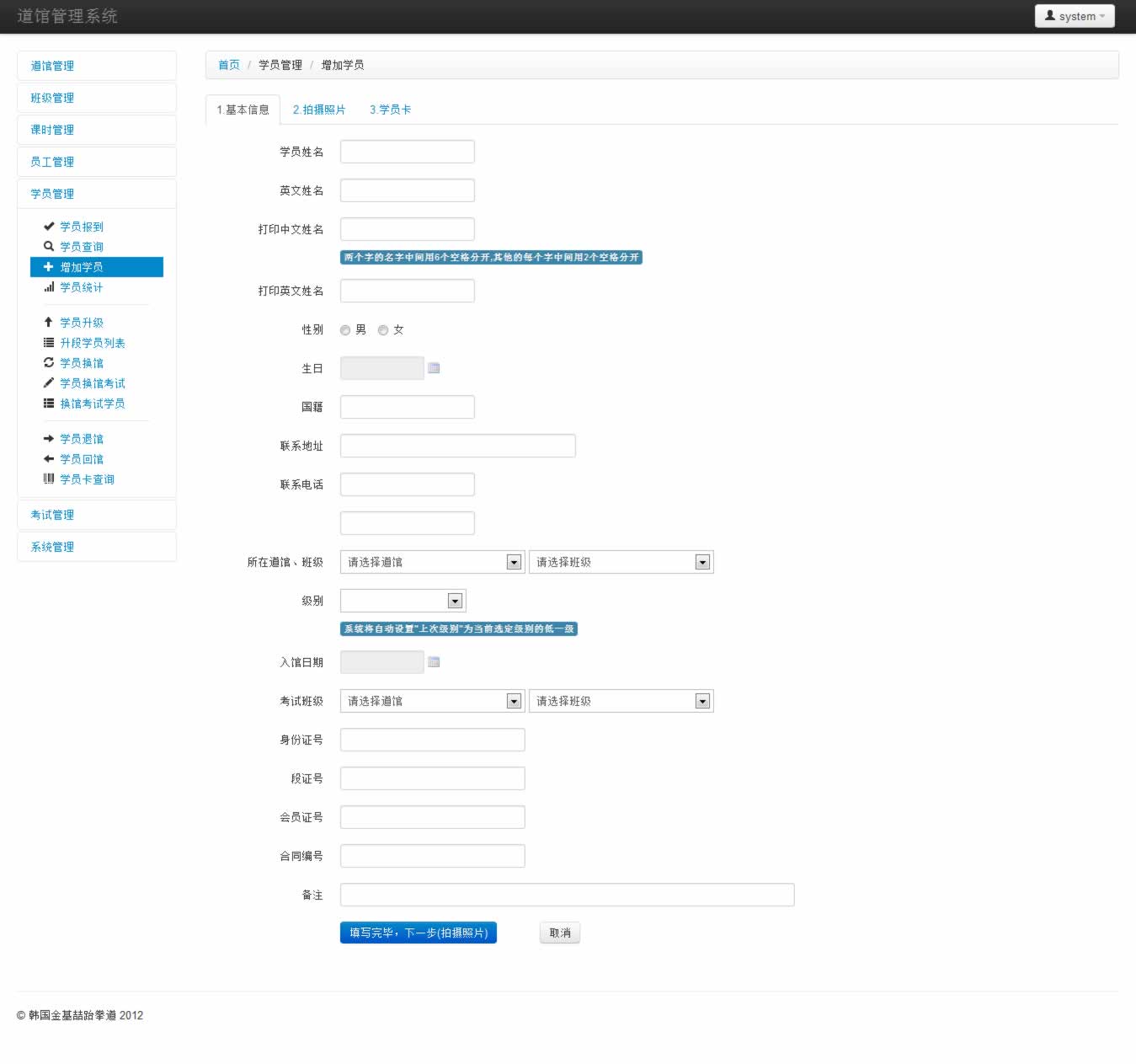This screenshot has height=1064, width=1136.
Task: Focus the second phone field below 联系电话
Action: pos(408,523)
